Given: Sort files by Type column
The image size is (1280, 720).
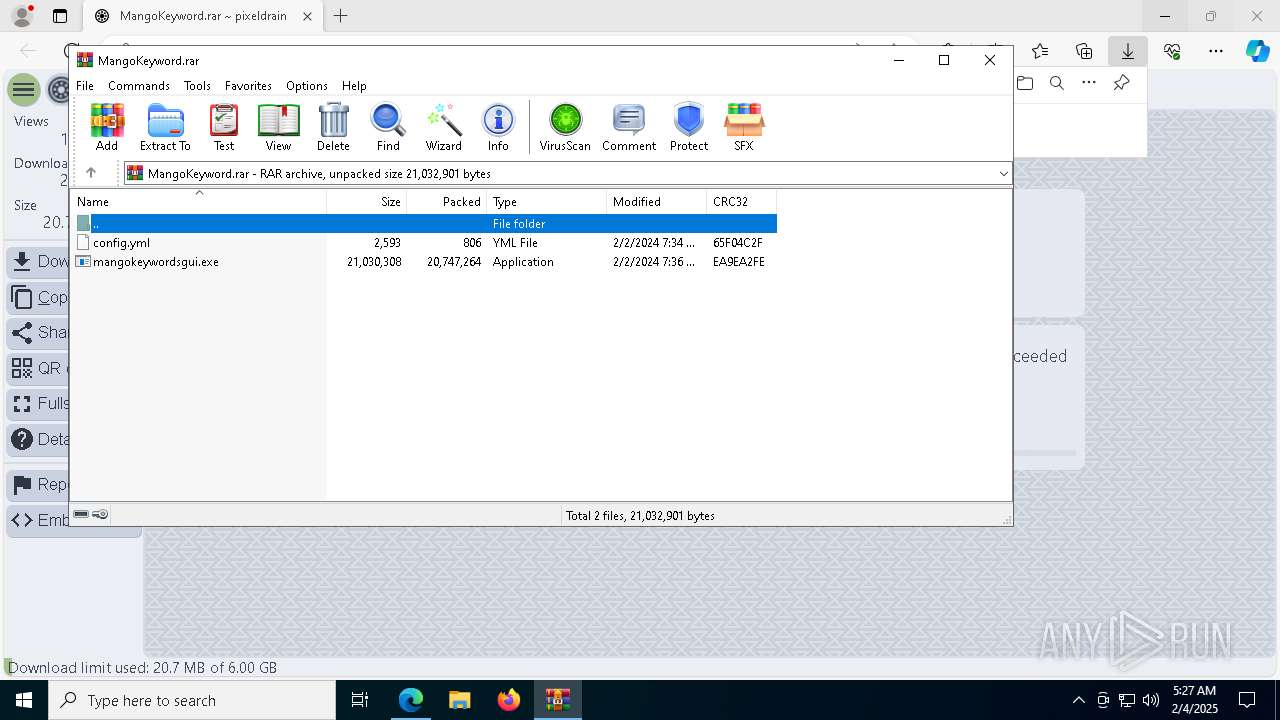Looking at the screenshot, I should point(547,202).
